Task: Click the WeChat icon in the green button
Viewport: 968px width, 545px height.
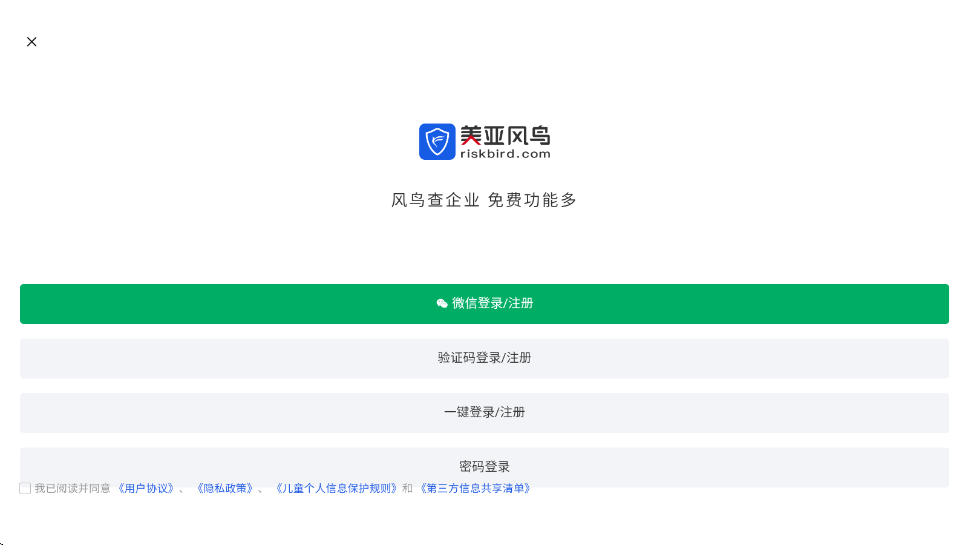Action: tap(442, 303)
